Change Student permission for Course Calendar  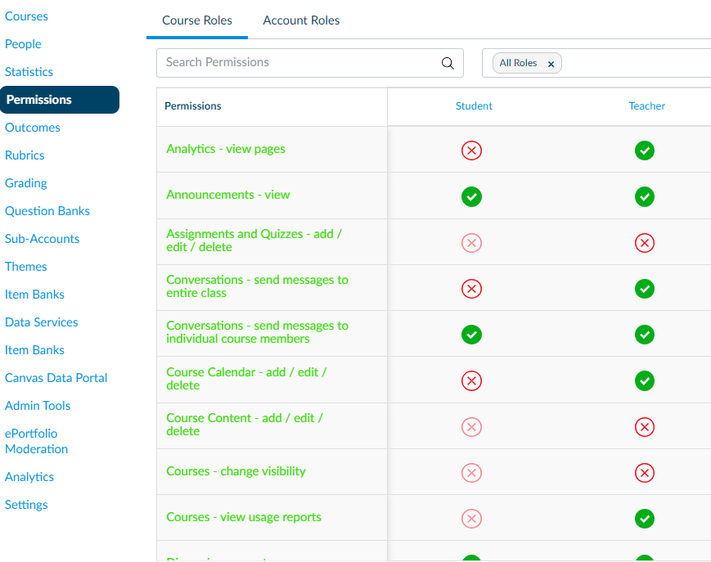coord(471,380)
